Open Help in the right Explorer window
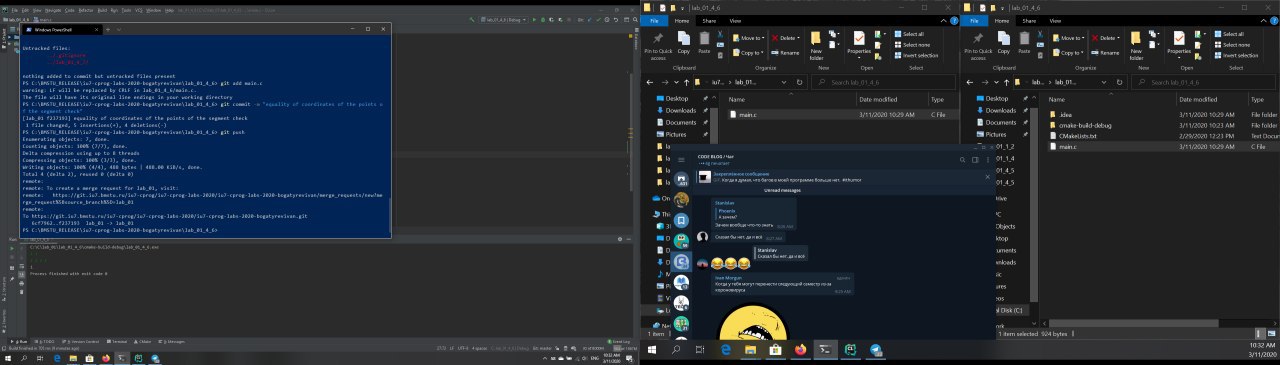This screenshot has height=365, width=1280. click(x=1273, y=20)
